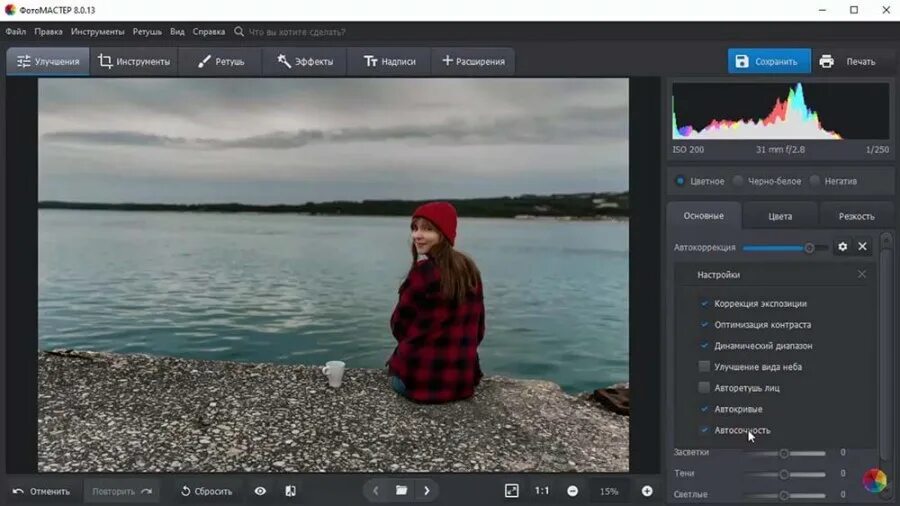Click the eye preview original icon
The width and height of the screenshot is (900, 506).
pyautogui.click(x=260, y=491)
